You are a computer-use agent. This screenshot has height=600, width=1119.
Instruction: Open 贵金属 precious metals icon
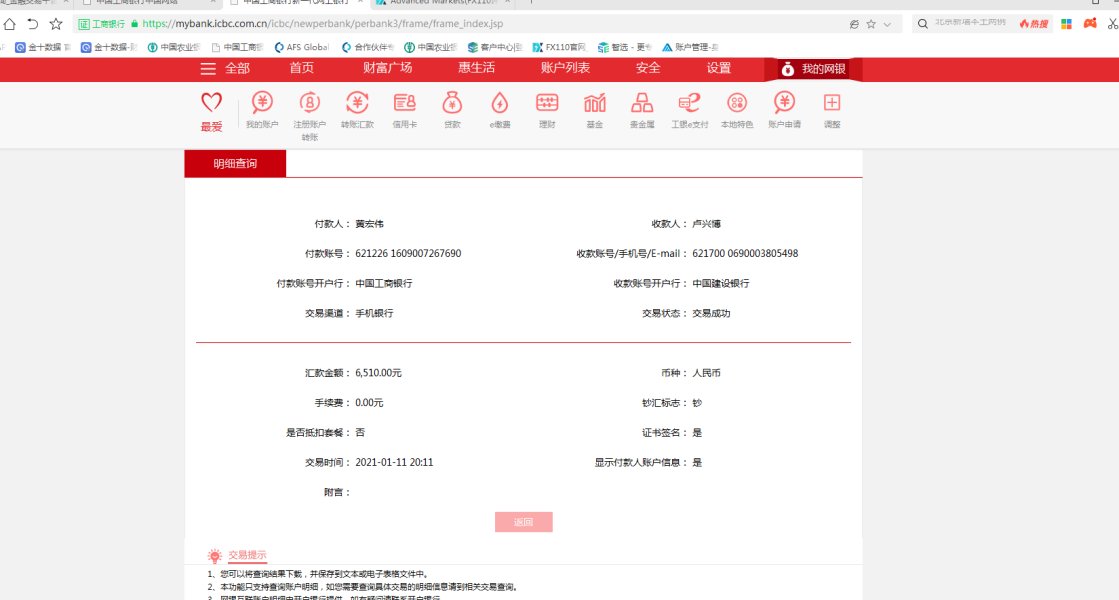(642, 103)
